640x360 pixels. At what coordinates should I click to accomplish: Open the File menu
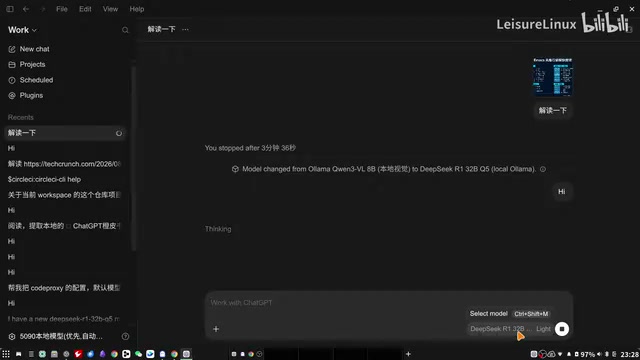tap(62, 9)
